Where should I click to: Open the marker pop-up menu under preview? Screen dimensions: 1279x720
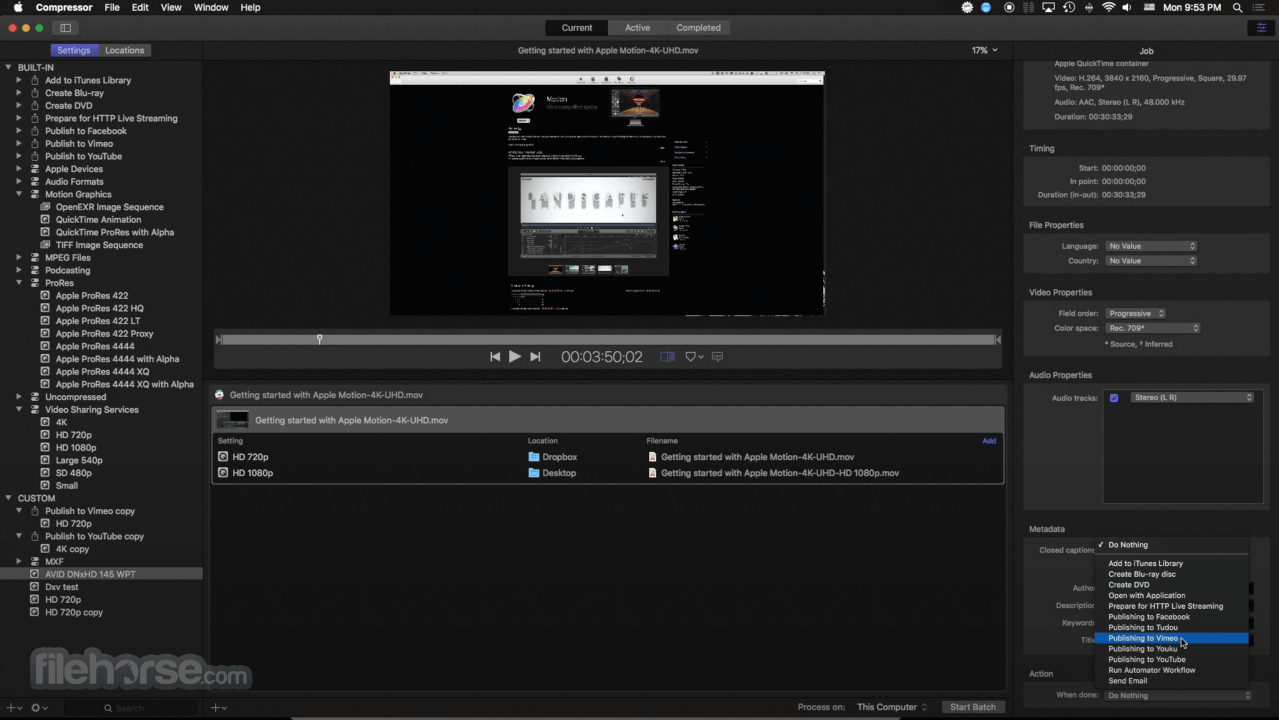(694, 357)
